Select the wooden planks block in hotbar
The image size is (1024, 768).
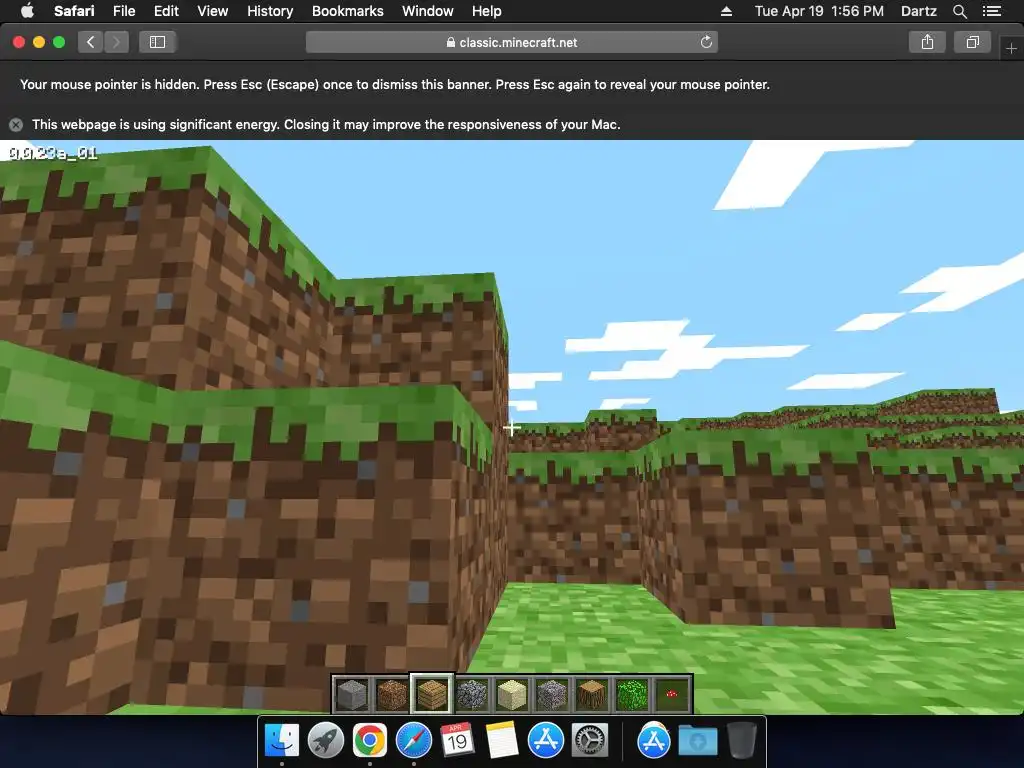point(432,694)
